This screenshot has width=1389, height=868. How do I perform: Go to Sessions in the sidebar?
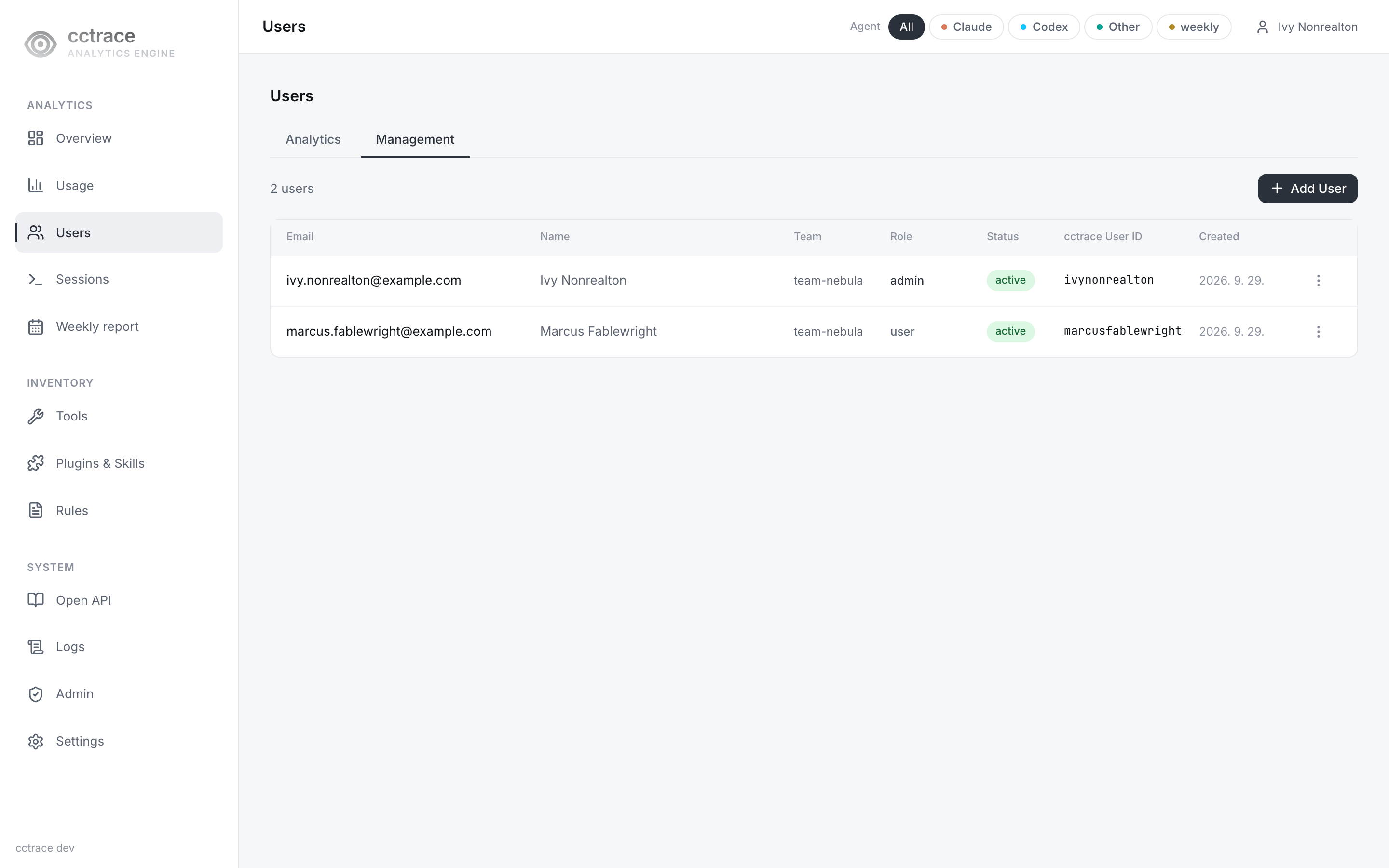(119, 280)
